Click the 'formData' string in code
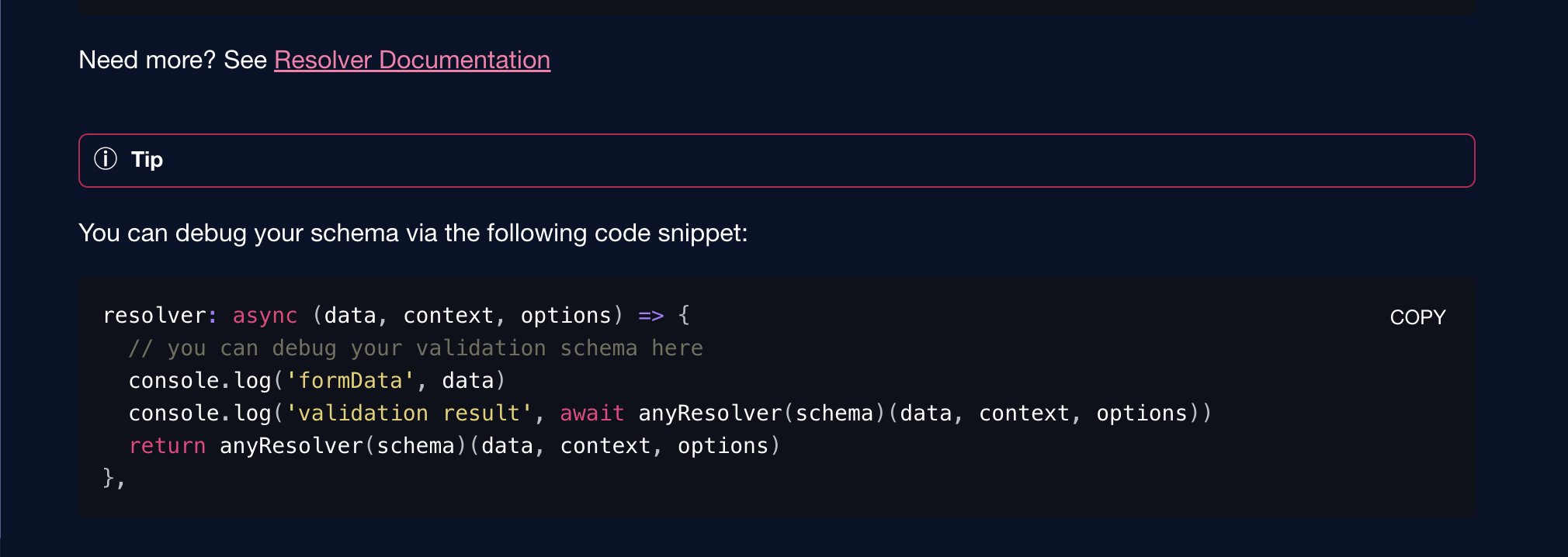Screen dimensions: 1568x557 [x=350, y=381]
